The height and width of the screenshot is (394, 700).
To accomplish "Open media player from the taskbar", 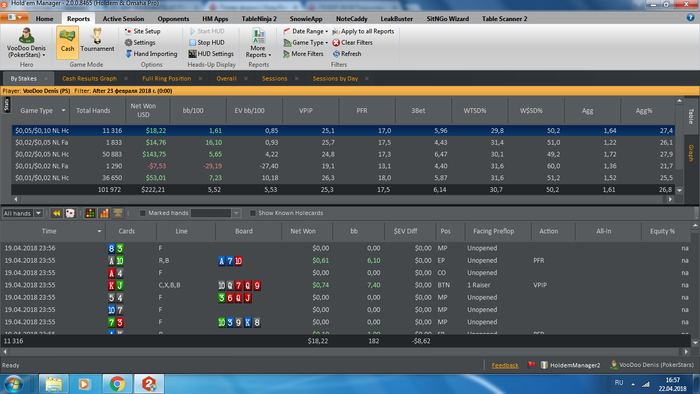I will pyautogui.click(x=84, y=384).
